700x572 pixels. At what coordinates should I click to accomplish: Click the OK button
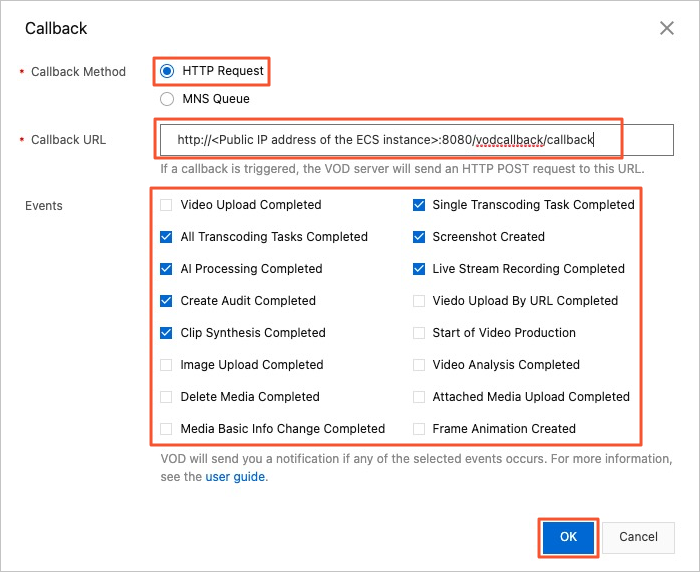click(568, 537)
